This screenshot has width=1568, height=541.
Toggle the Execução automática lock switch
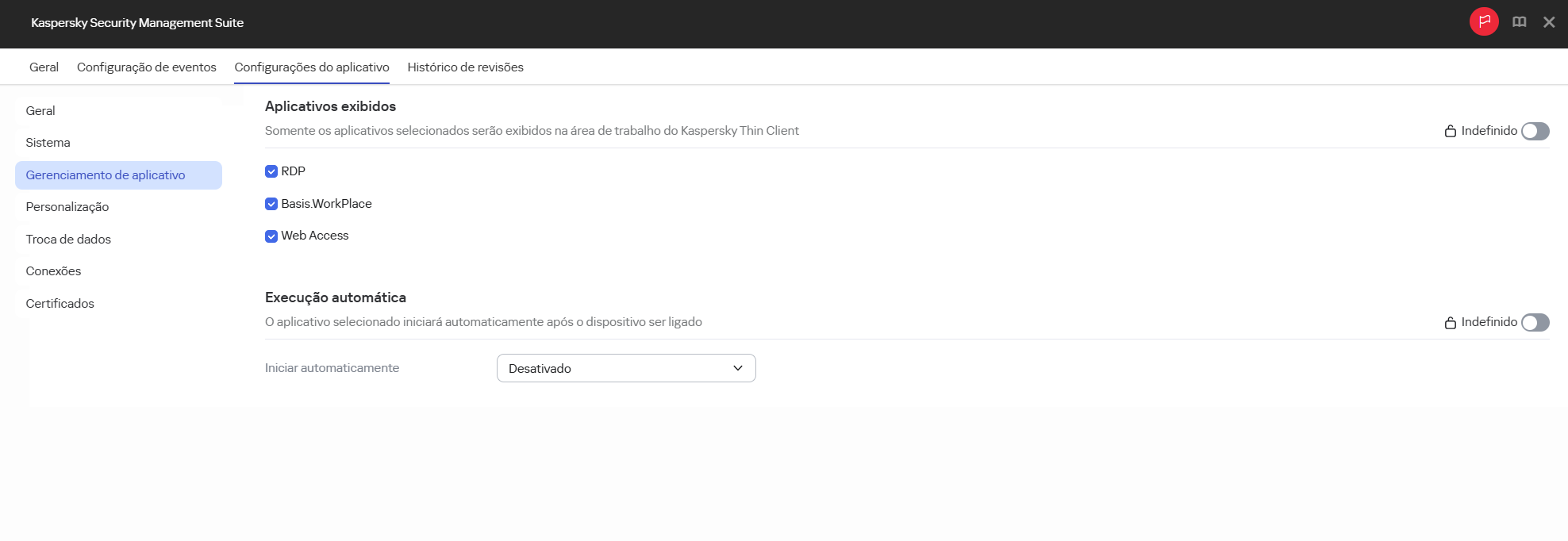[1535, 322]
